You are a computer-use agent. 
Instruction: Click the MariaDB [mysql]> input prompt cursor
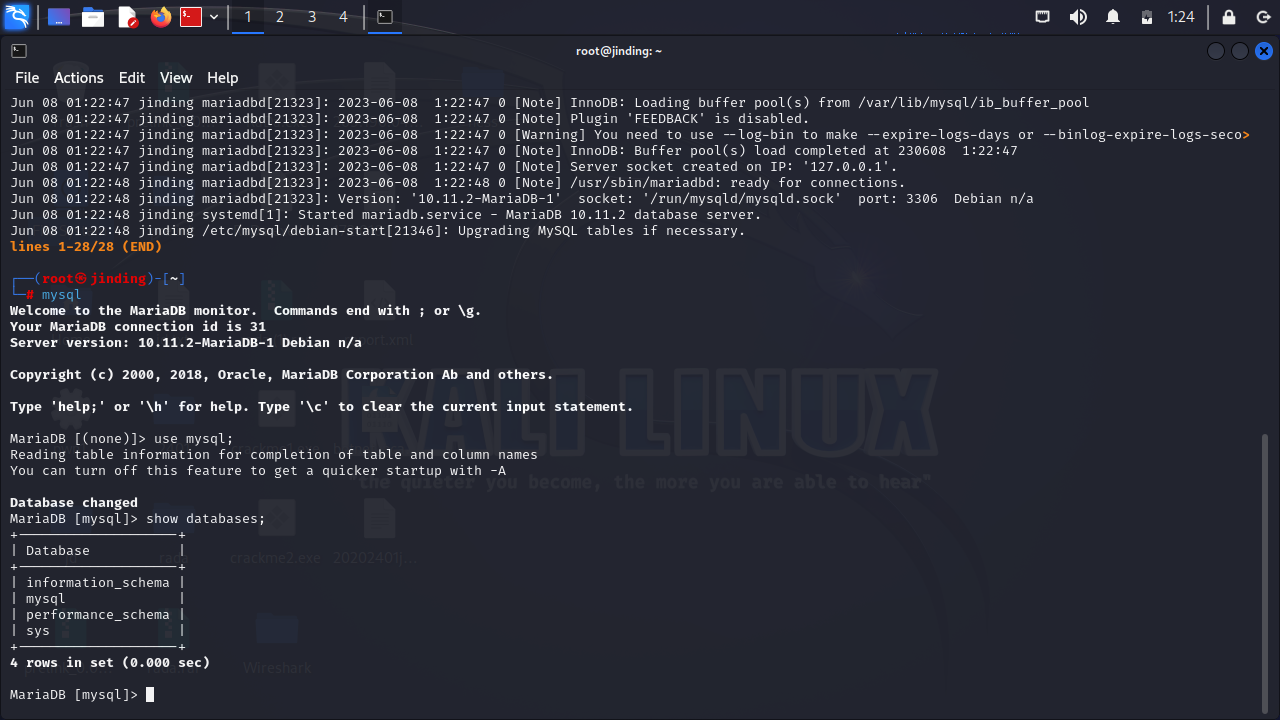(150, 694)
